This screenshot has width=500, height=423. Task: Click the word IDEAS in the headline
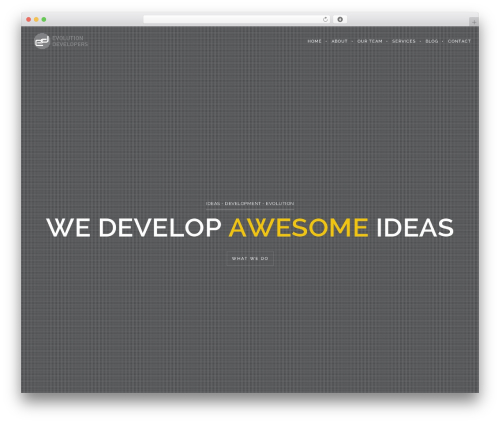tap(415, 228)
